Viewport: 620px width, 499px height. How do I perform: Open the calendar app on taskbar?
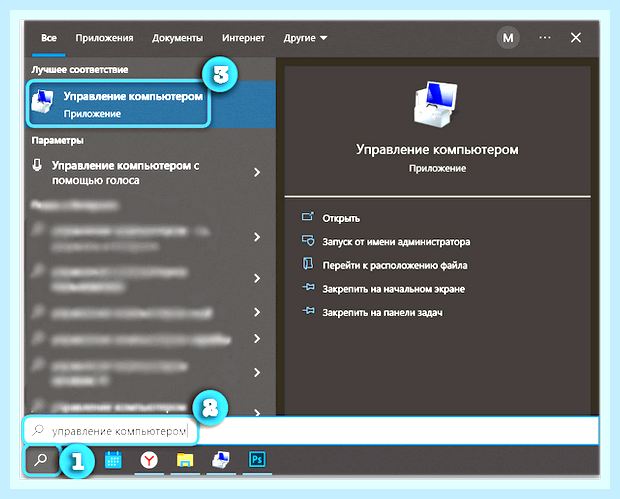pyautogui.click(x=113, y=460)
